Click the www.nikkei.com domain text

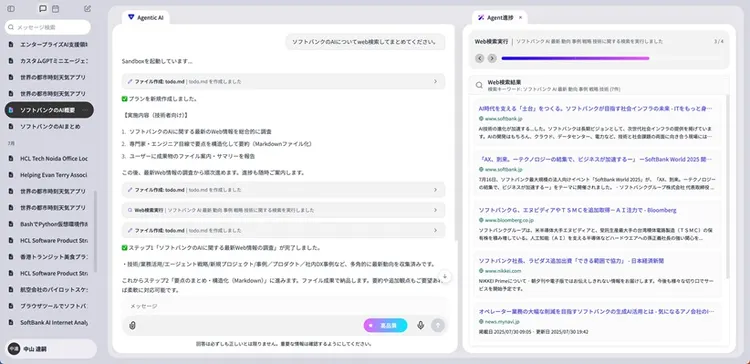tap(503, 271)
